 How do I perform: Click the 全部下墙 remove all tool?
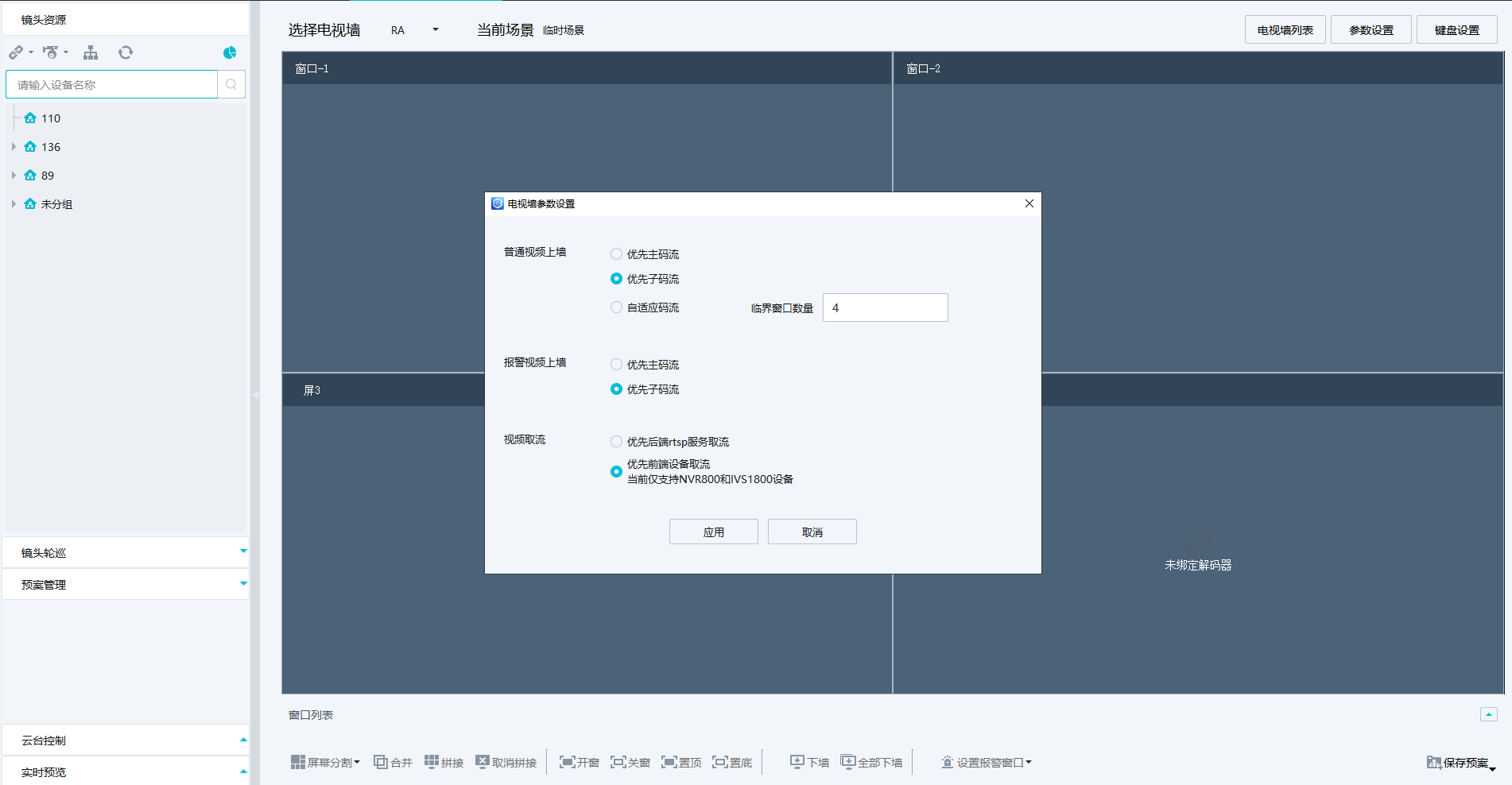(x=871, y=762)
